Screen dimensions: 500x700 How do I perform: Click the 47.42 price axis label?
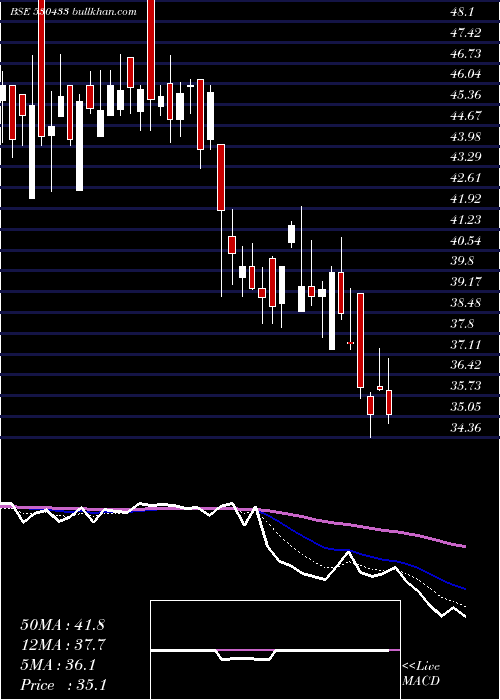click(x=466, y=33)
